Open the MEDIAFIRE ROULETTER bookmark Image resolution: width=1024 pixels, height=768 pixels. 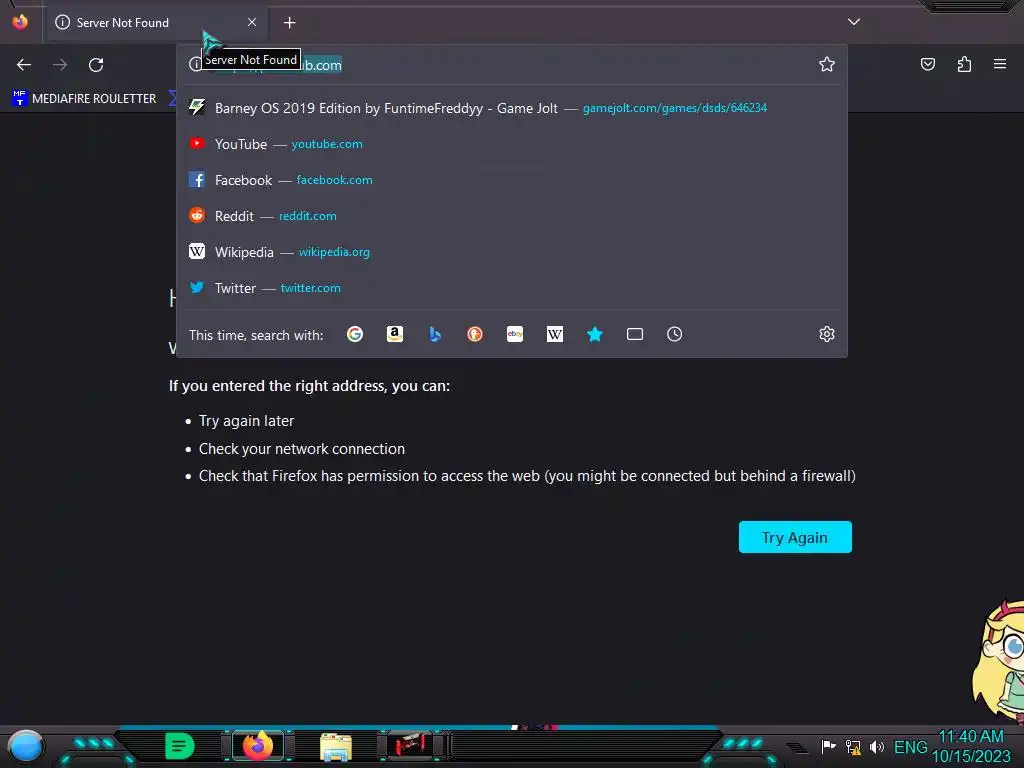(x=84, y=99)
